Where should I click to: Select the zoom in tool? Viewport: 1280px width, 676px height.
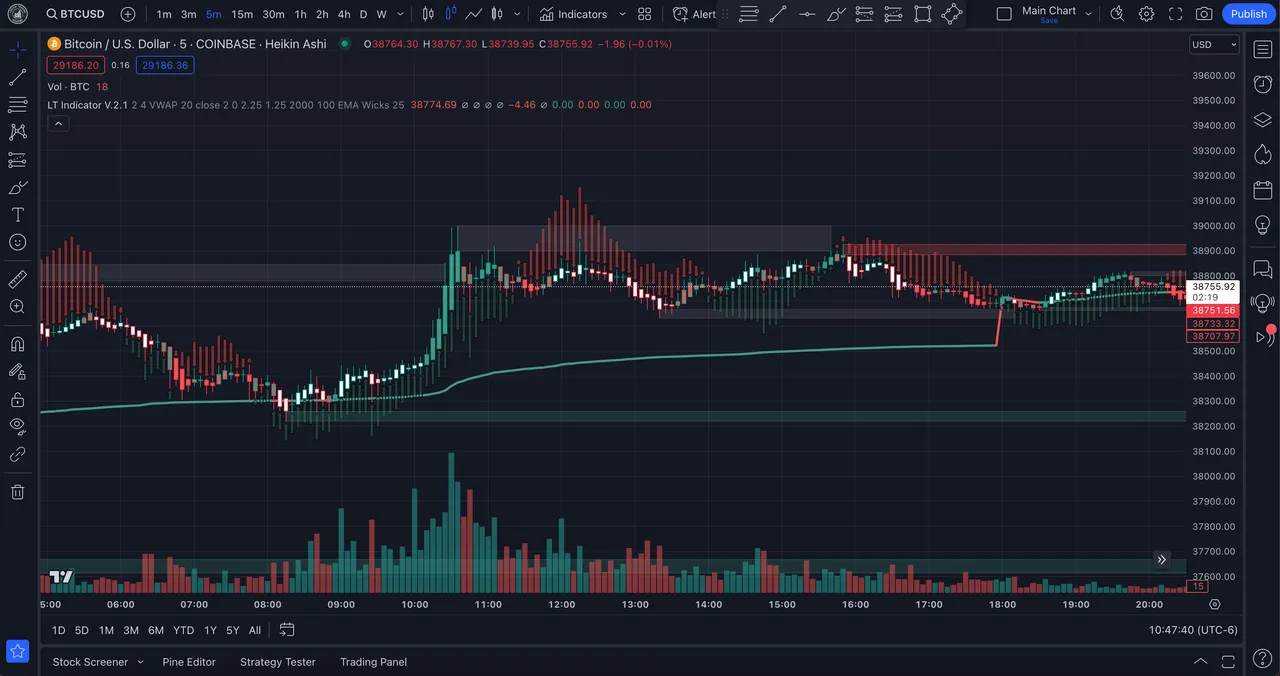(x=18, y=306)
